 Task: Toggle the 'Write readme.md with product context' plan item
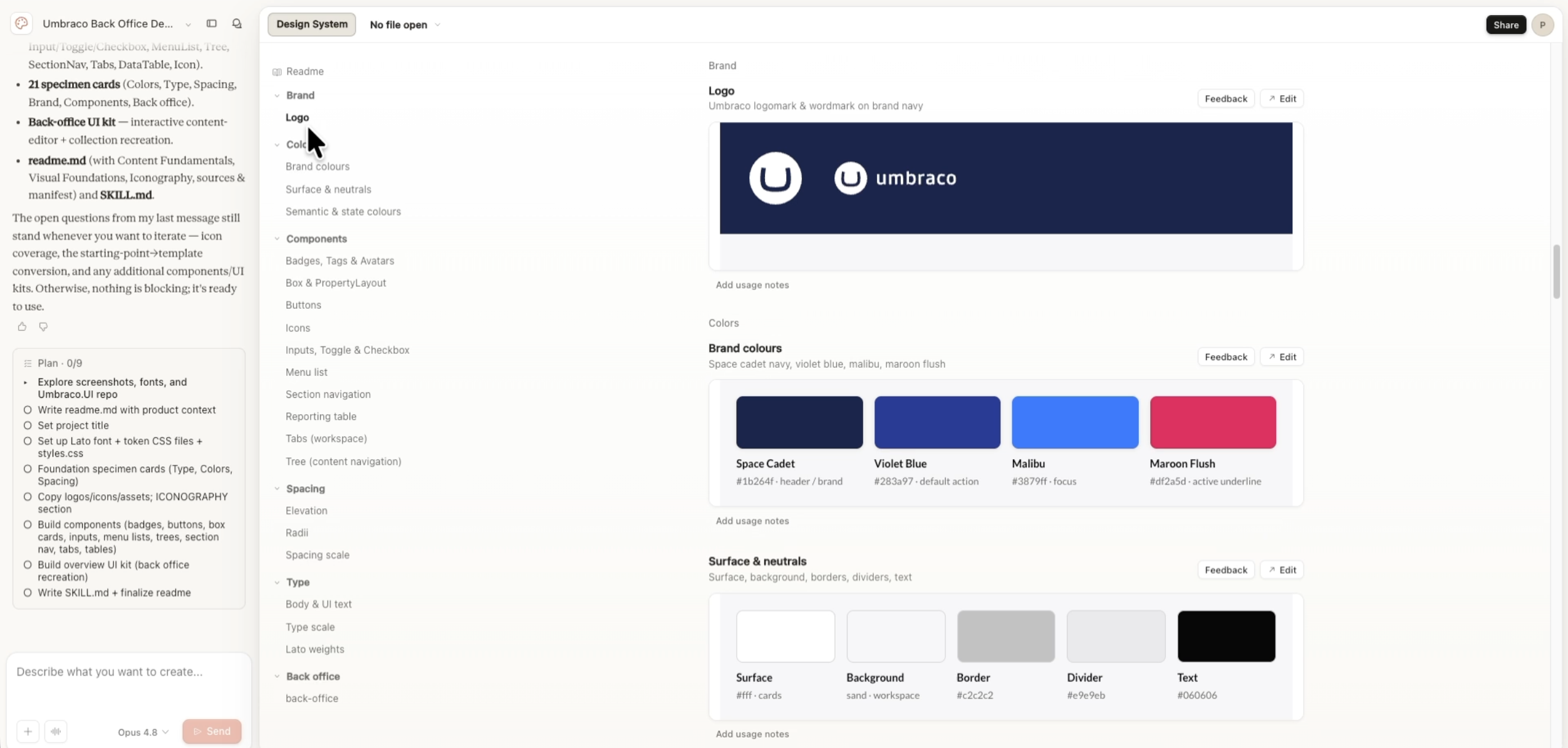point(28,410)
